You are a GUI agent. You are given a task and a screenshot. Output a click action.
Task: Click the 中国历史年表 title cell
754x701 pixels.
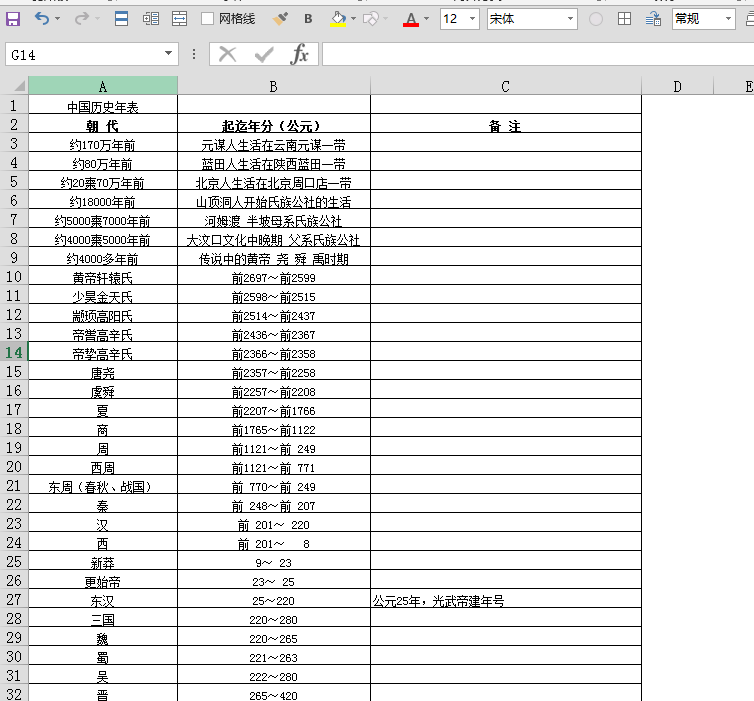pos(103,105)
